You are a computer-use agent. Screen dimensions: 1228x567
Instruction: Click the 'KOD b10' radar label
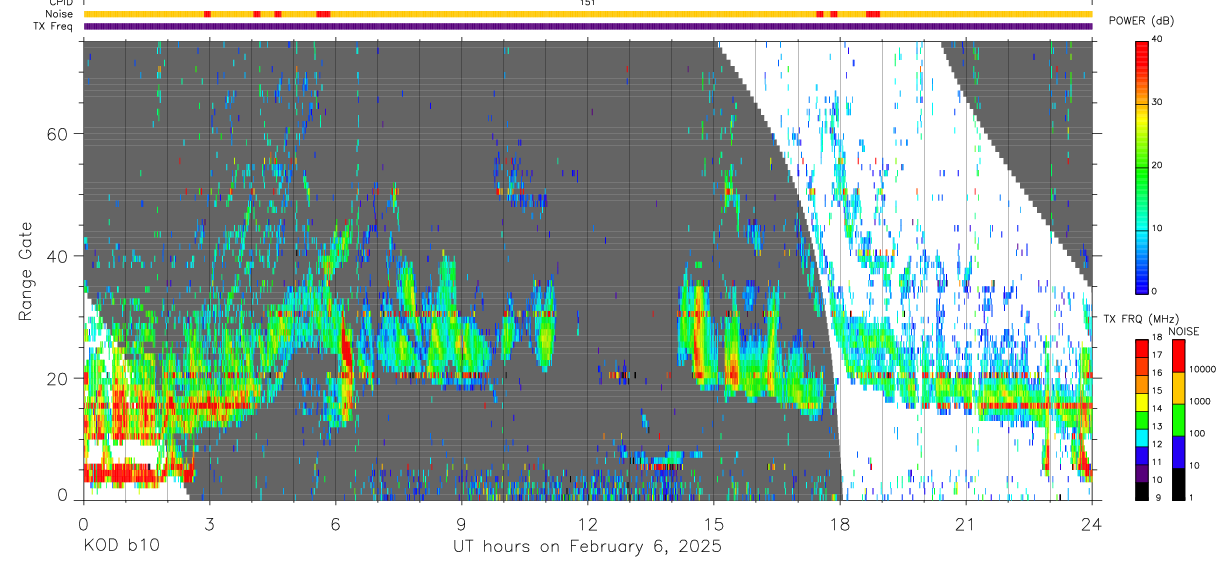tap(121, 546)
